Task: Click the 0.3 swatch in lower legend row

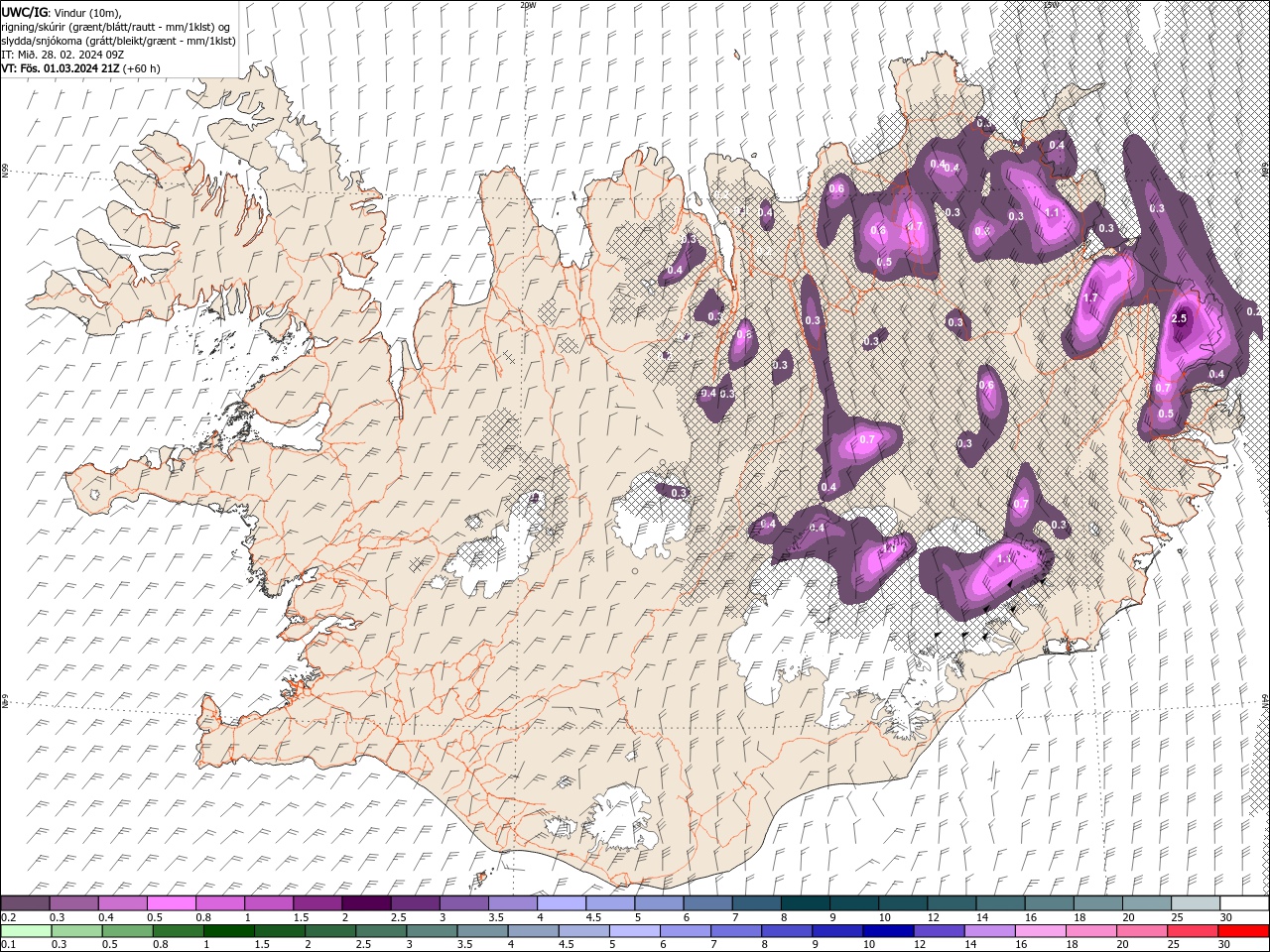Action: pyautogui.click(x=76, y=931)
